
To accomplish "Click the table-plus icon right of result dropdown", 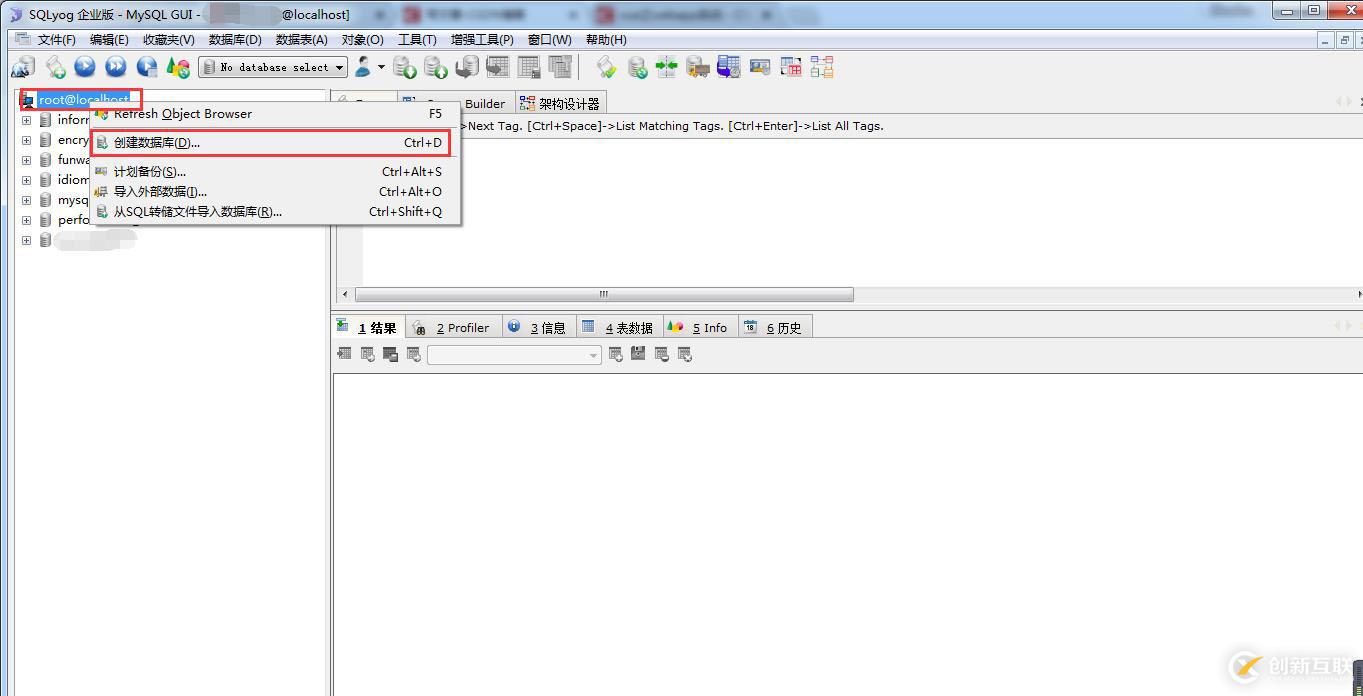I will click(x=616, y=354).
